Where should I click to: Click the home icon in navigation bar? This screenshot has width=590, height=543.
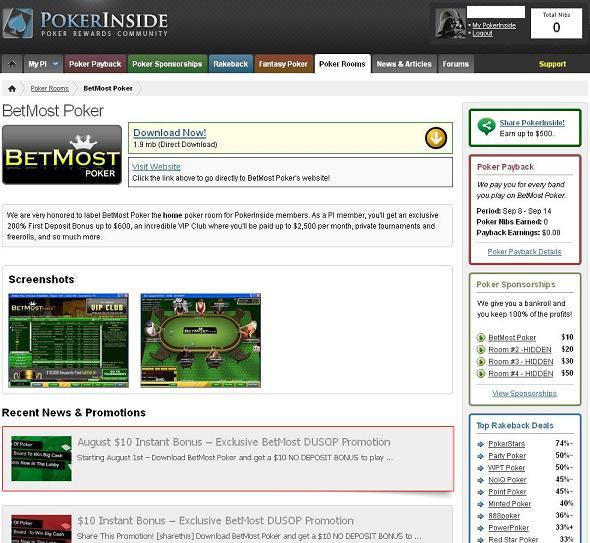tap(12, 64)
